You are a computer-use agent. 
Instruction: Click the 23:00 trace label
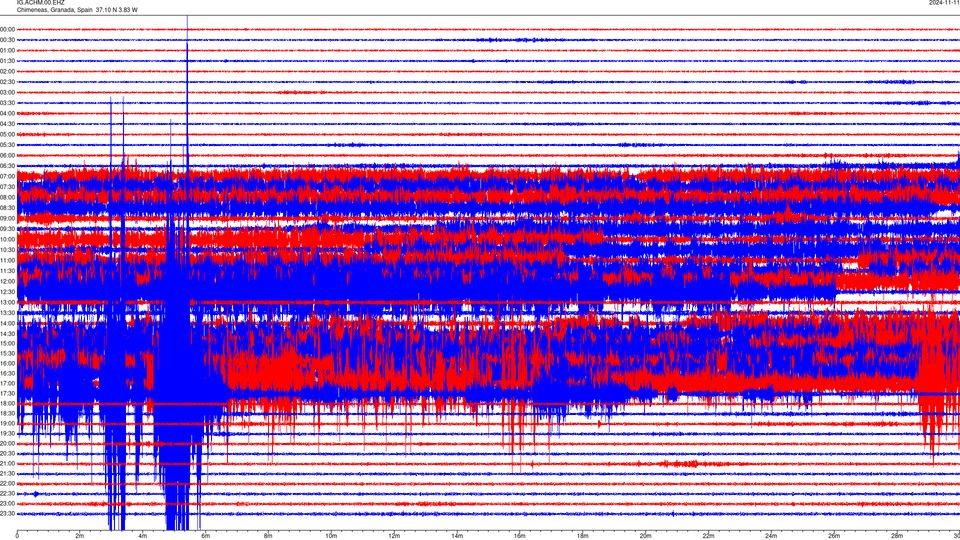tap(8, 504)
